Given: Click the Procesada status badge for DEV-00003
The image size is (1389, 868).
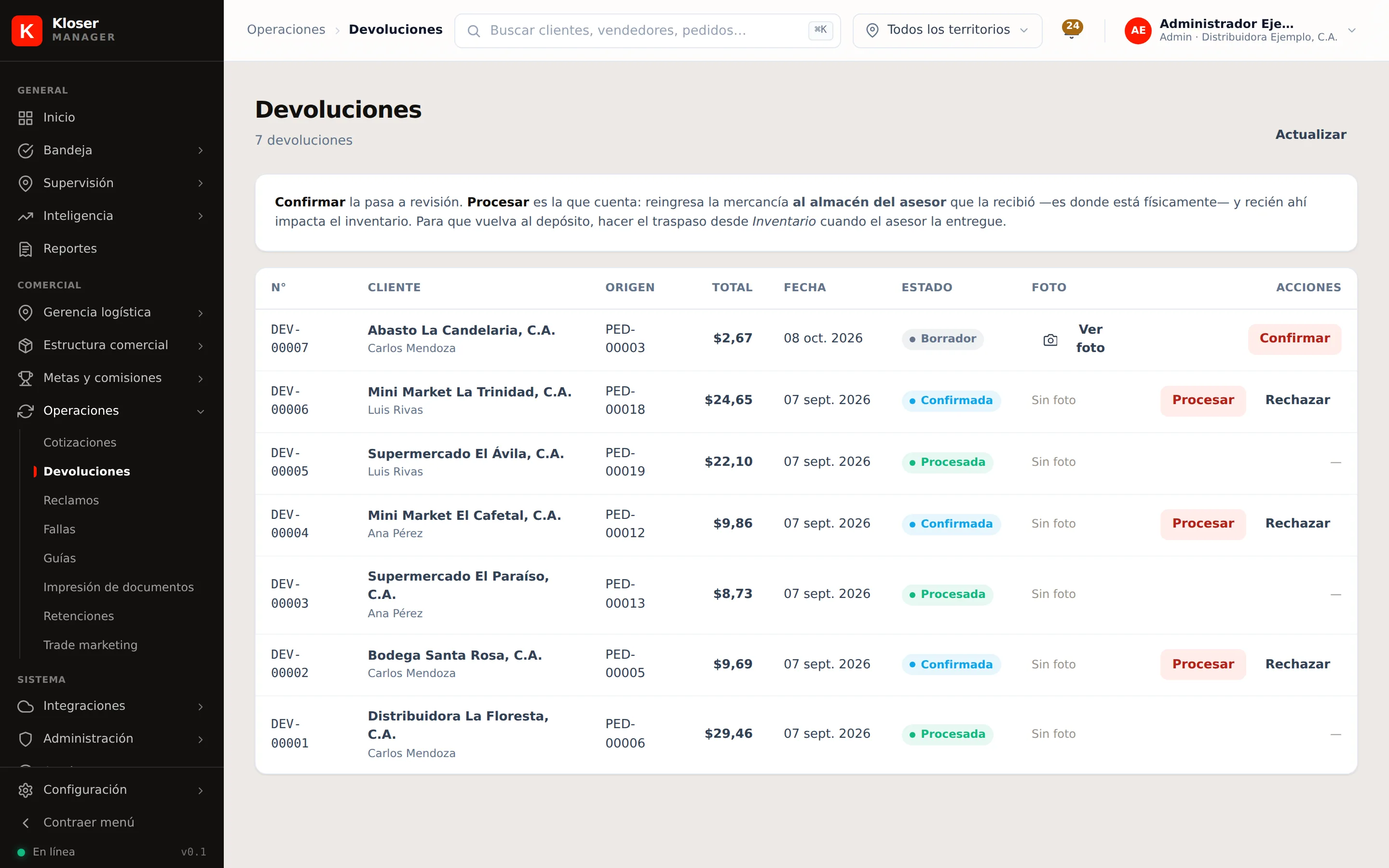Looking at the screenshot, I should coord(947,594).
